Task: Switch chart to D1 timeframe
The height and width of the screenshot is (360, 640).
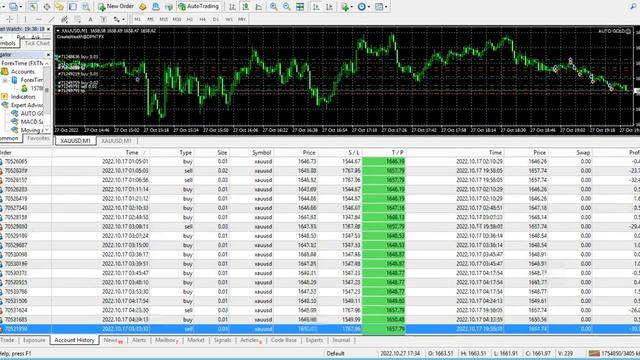Action: pos(216,19)
